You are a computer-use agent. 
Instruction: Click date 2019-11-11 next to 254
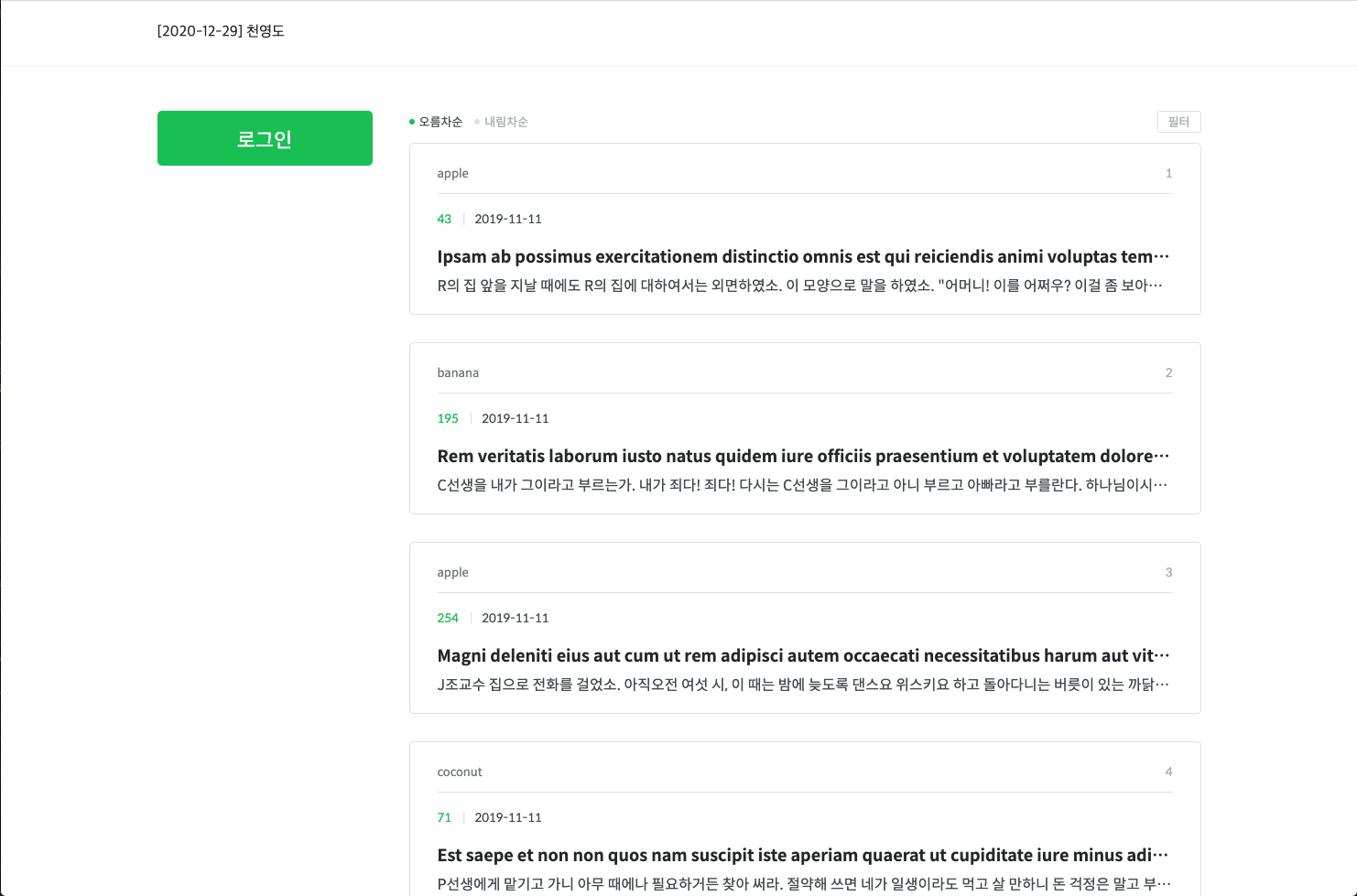point(516,618)
